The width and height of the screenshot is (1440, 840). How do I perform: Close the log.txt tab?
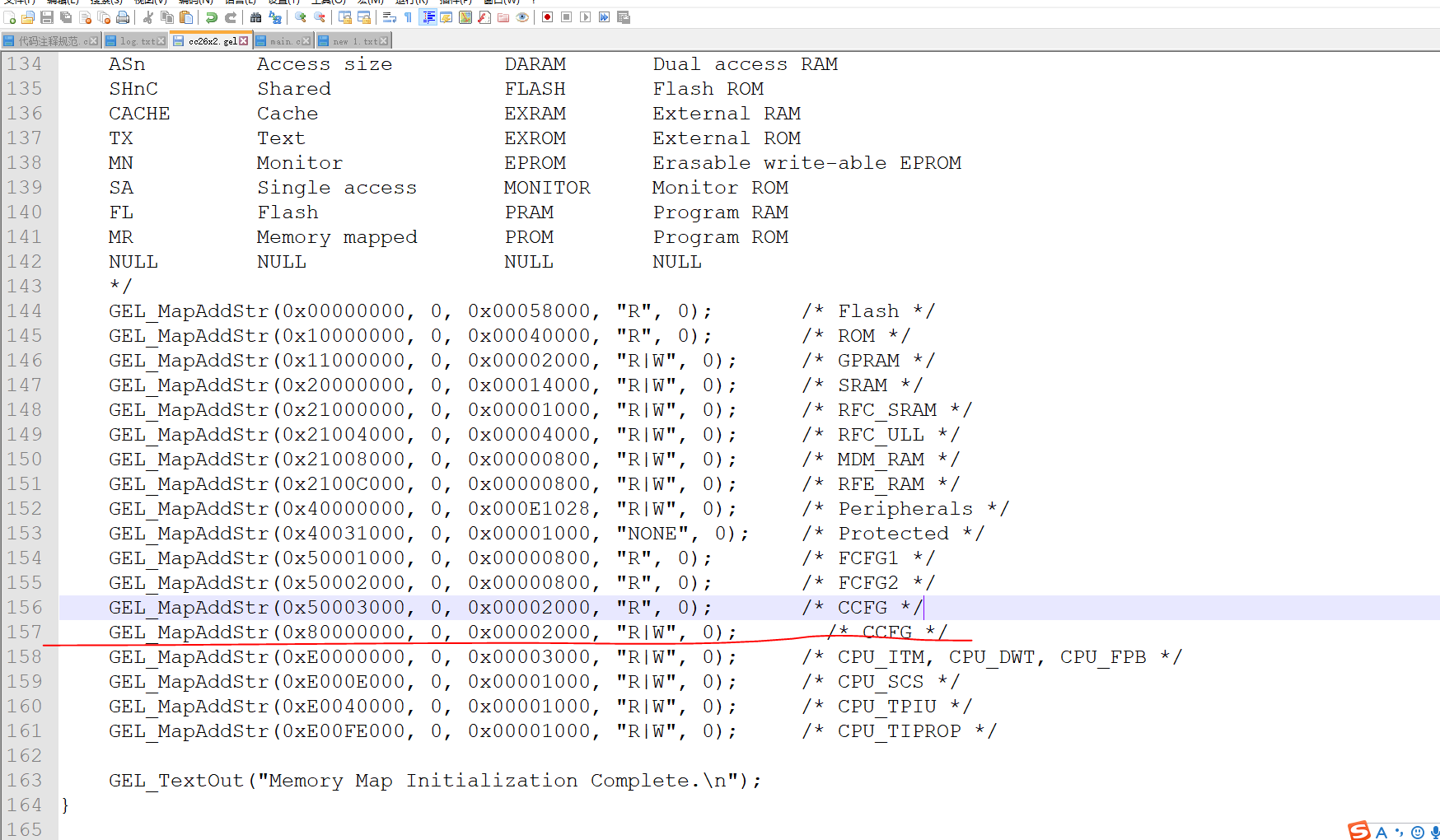coord(161,41)
